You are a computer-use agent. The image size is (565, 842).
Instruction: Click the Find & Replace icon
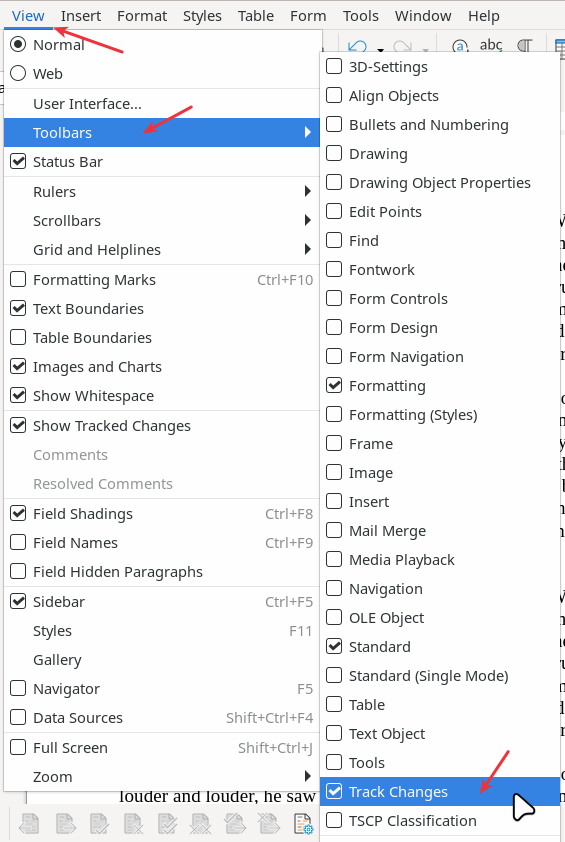pyautogui.click(x=460, y=47)
